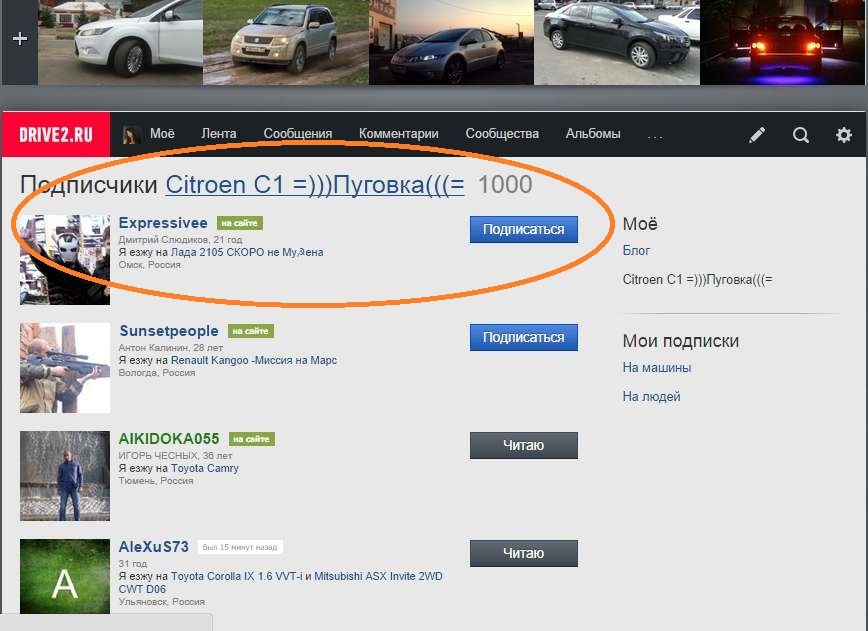Click Читаю button for AleXuS73
Screen dimensions: 868x631
(x=524, y=553)
